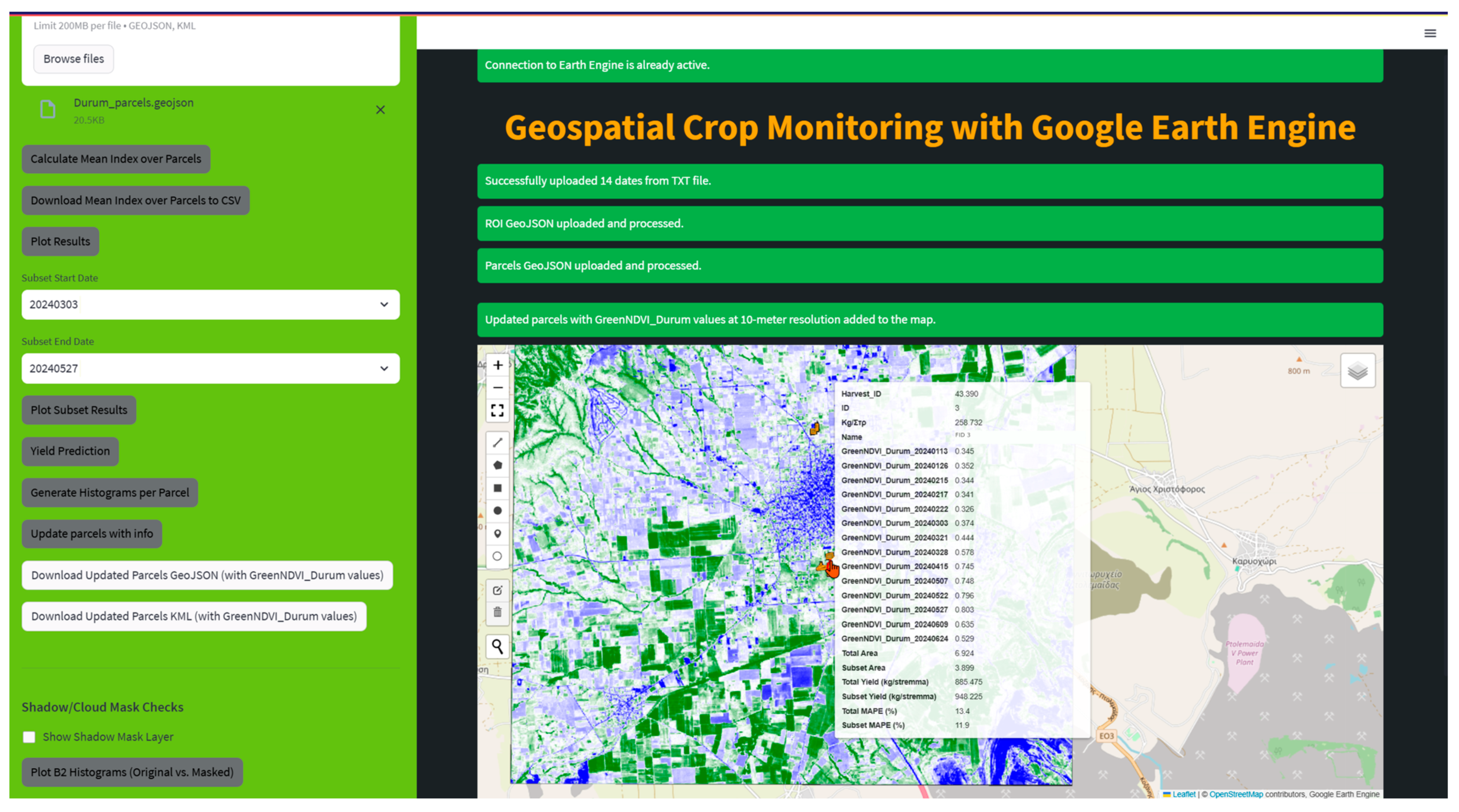The width and height of the screenshot is (1459, 812).
Task: Open the Subset Start Date dropdown
Action: pos(211,305)
